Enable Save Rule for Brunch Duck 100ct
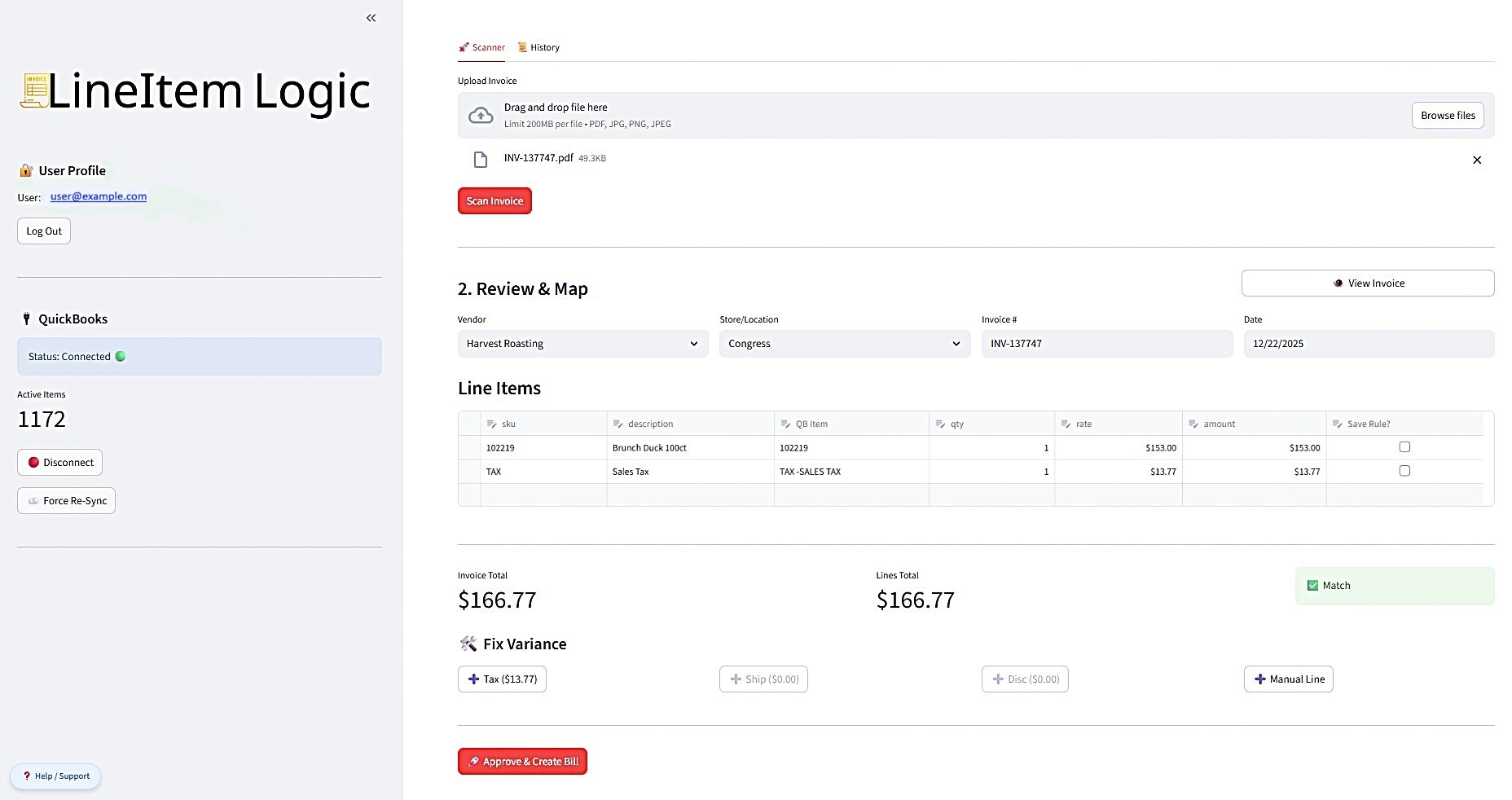 pos(1404,446)
